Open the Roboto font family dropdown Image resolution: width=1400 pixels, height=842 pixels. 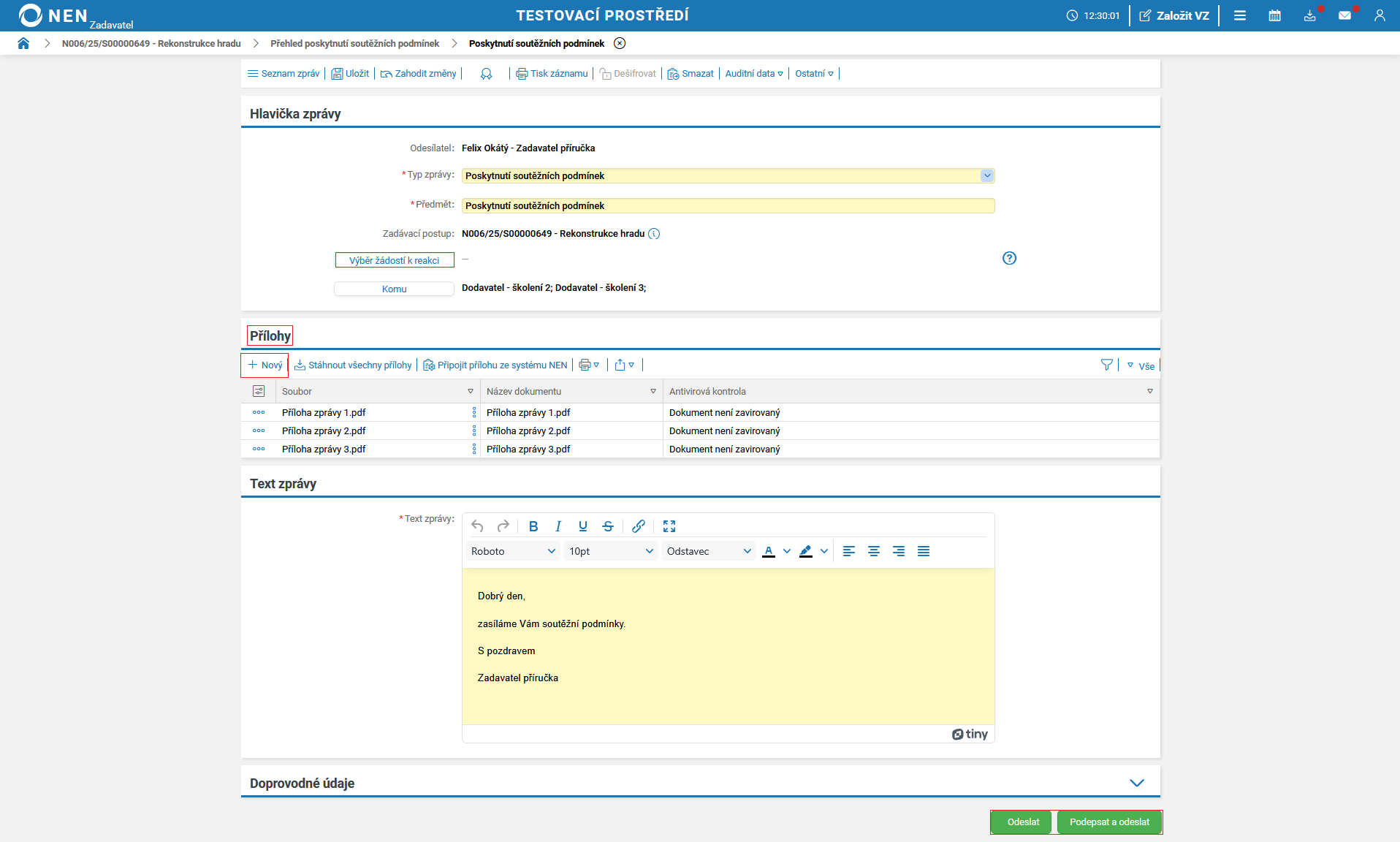[x=513, y=551]
